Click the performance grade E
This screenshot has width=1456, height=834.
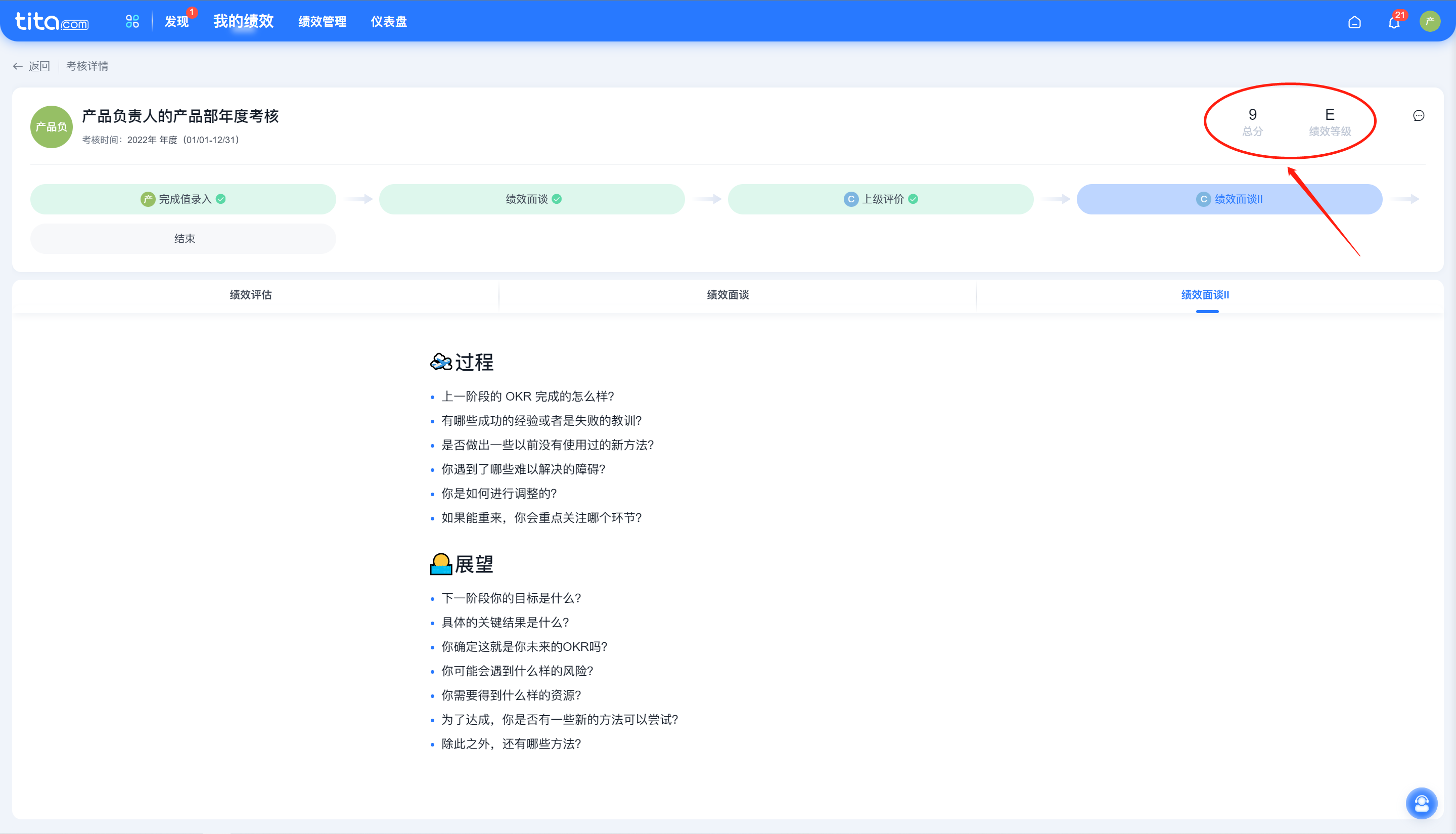1330,115
